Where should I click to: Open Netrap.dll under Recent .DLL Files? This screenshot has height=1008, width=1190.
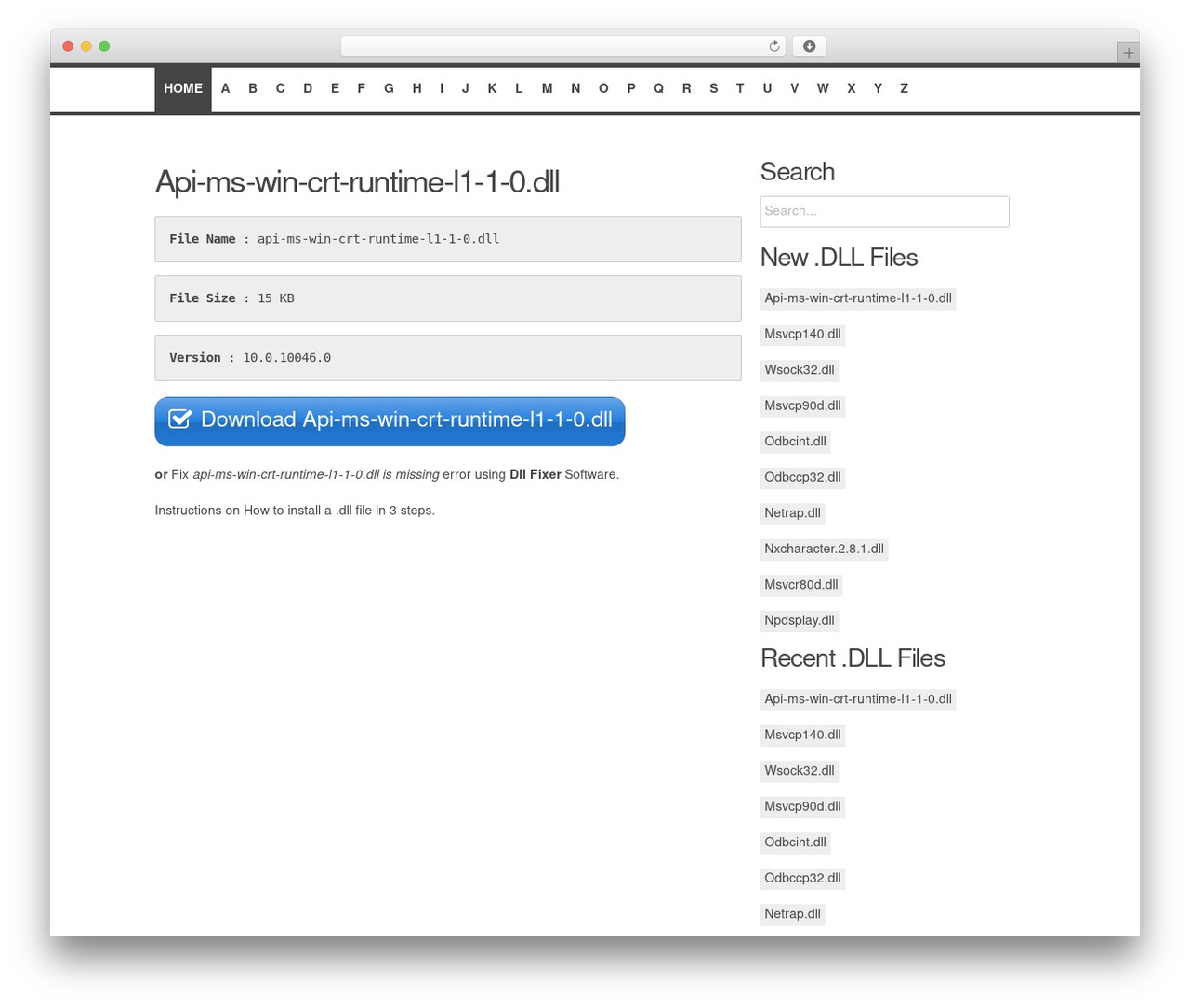pos(792,914)
